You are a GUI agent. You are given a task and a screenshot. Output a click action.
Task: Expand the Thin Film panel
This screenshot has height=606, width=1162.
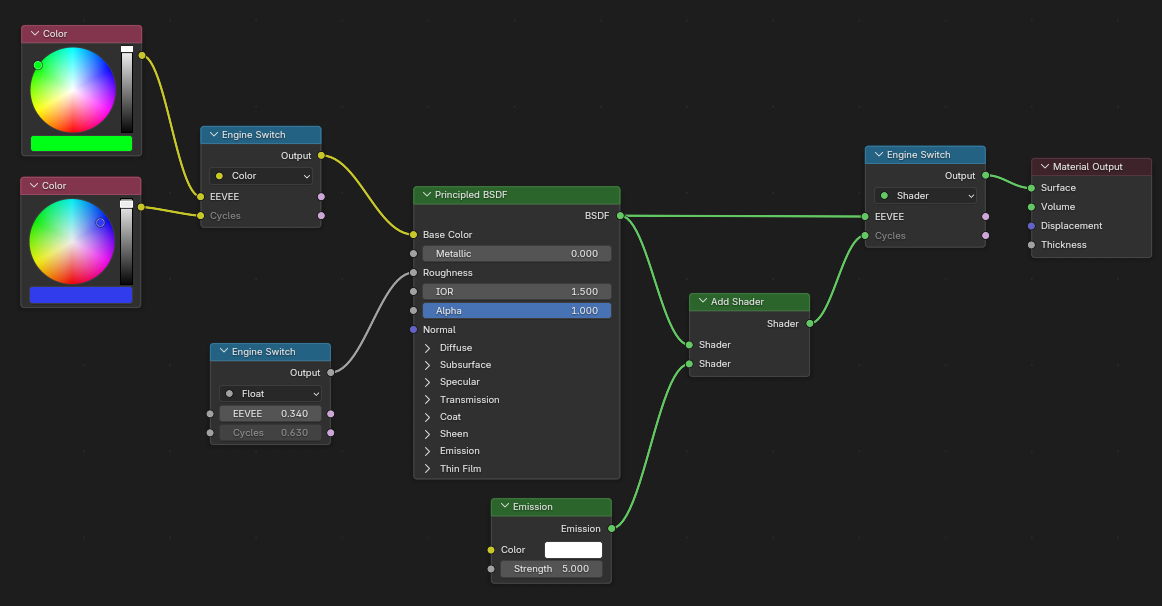click(x=428, y=468)
